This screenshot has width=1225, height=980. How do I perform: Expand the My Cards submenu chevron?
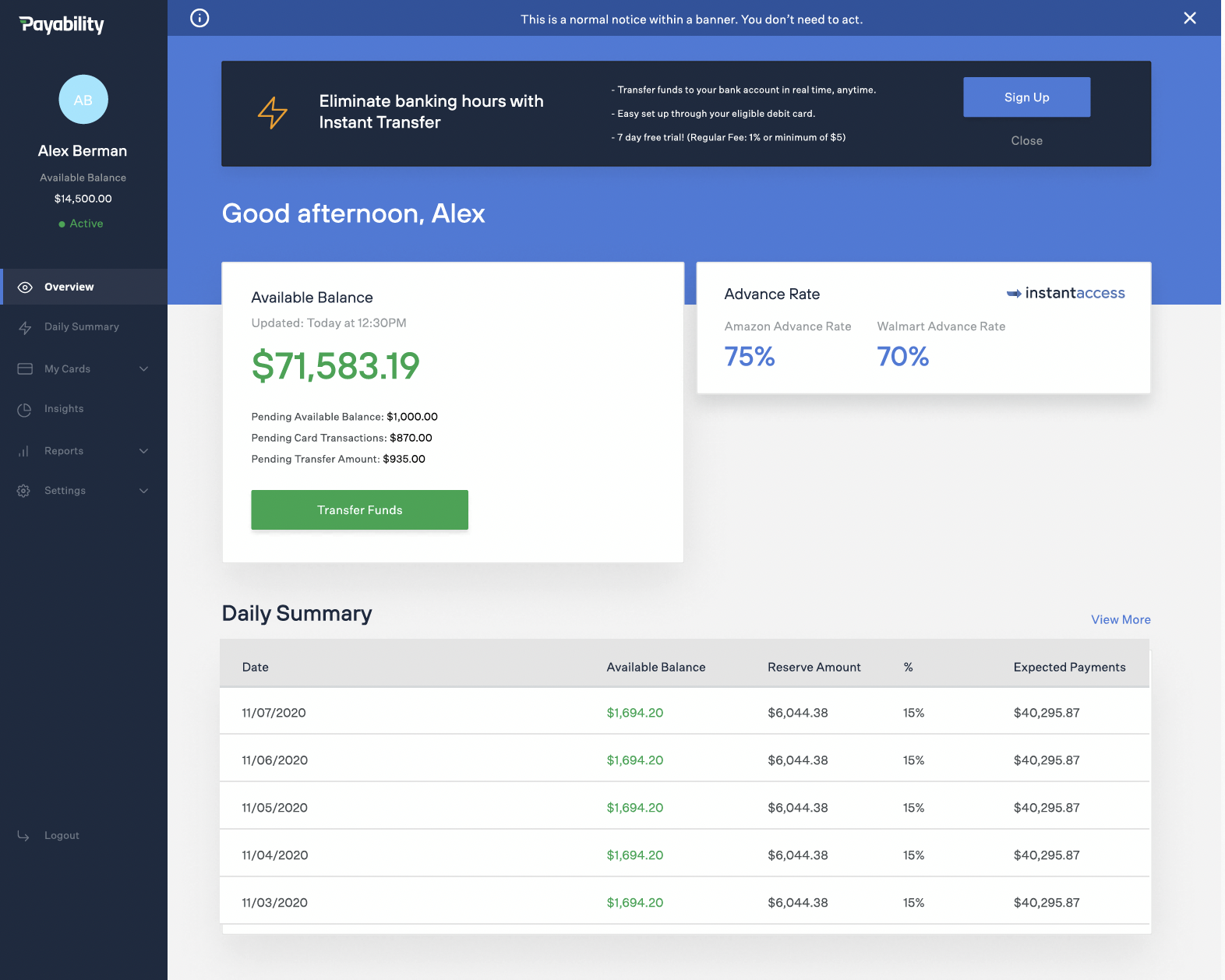pyautogui.click(x=143, y=369)
